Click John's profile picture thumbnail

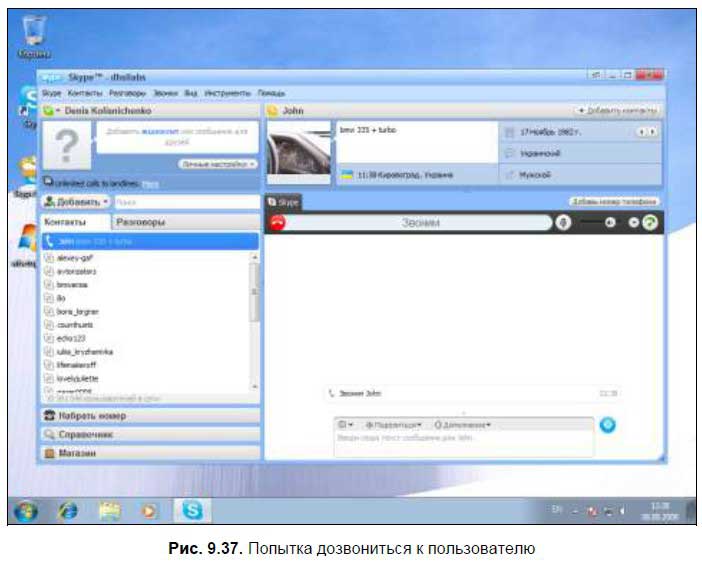tap(299, 153)
